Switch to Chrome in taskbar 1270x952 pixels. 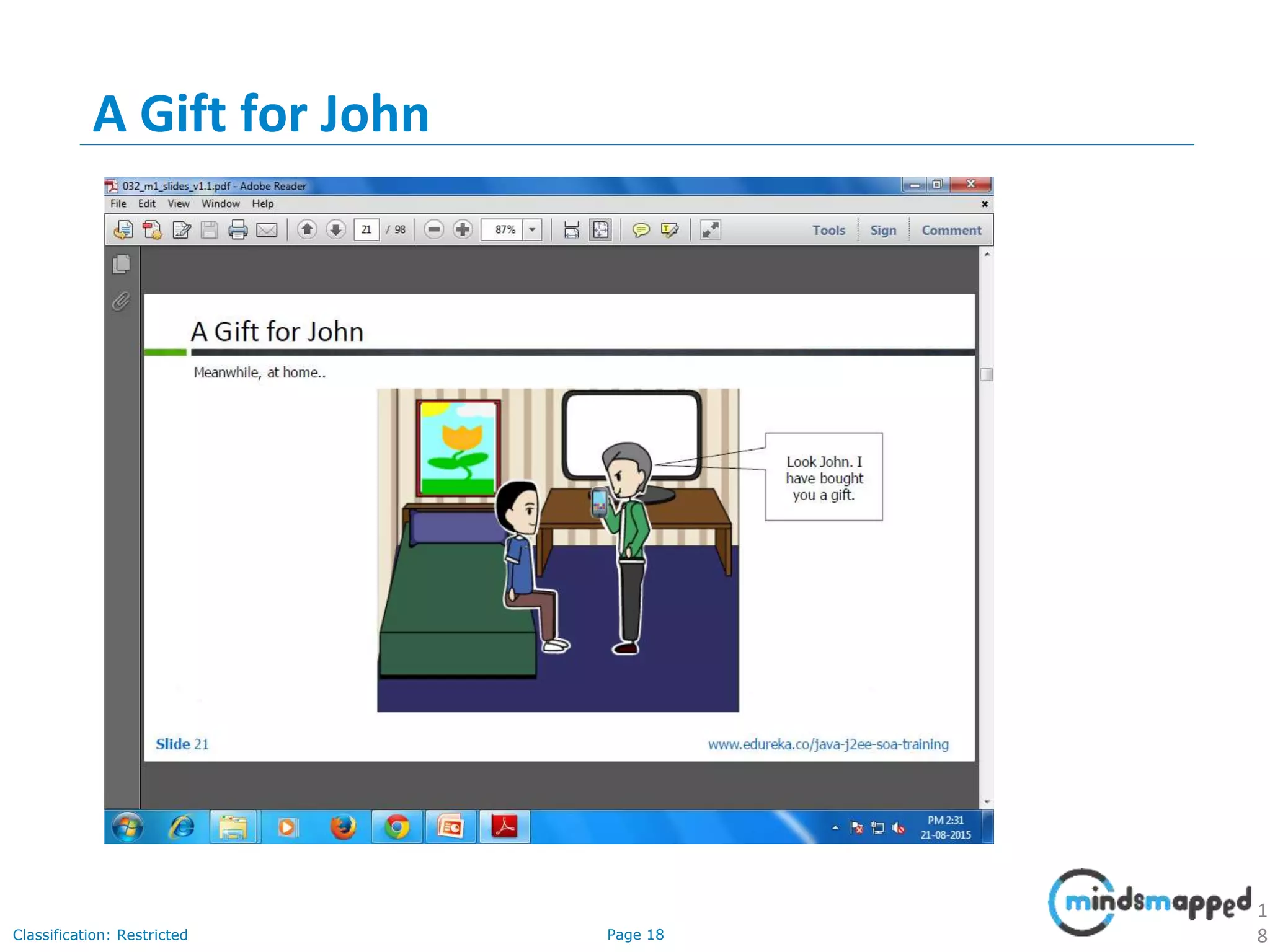point(397,827)
